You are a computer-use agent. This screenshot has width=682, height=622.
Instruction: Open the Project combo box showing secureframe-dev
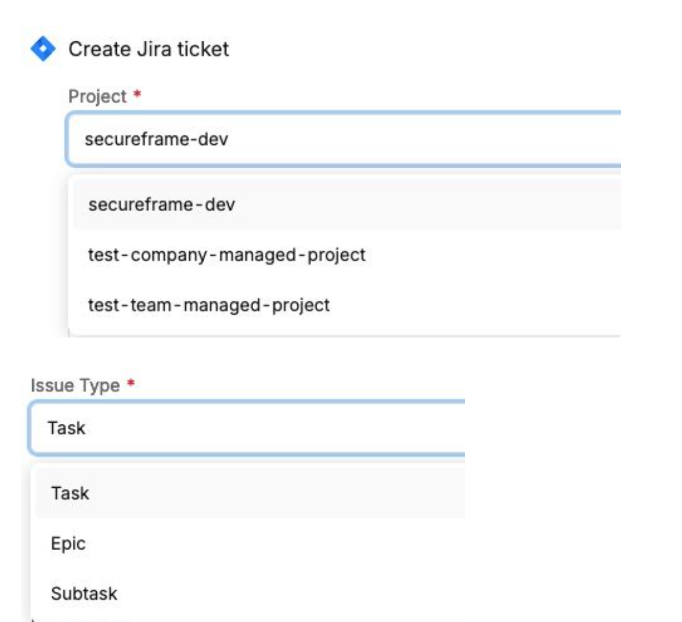point(343,140)
